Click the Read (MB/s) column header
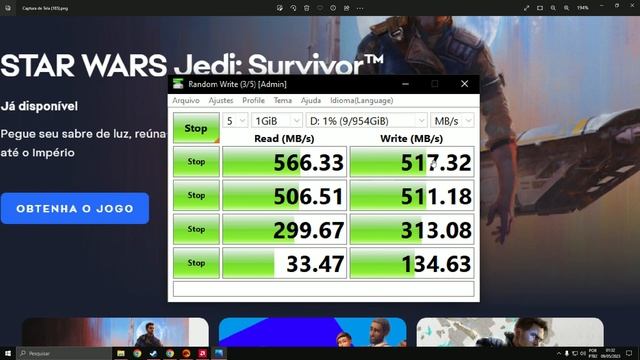Image resolution: width=640 pixels, height=360 pixels. click(284, 139)
